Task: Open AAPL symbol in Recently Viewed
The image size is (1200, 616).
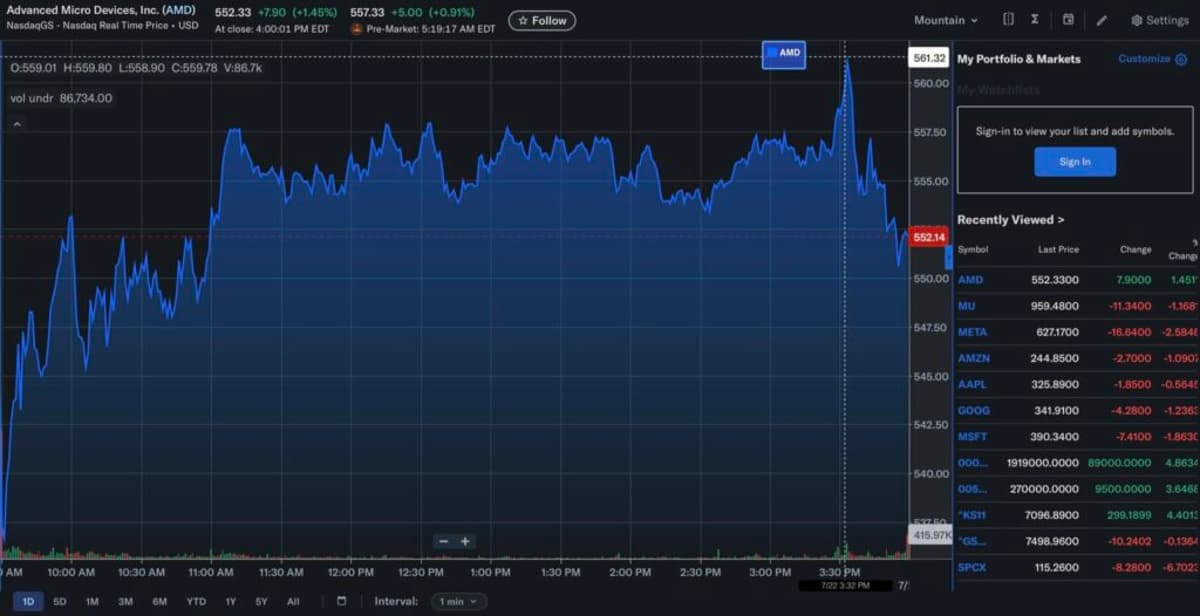Action: click(x=972, y=384)
